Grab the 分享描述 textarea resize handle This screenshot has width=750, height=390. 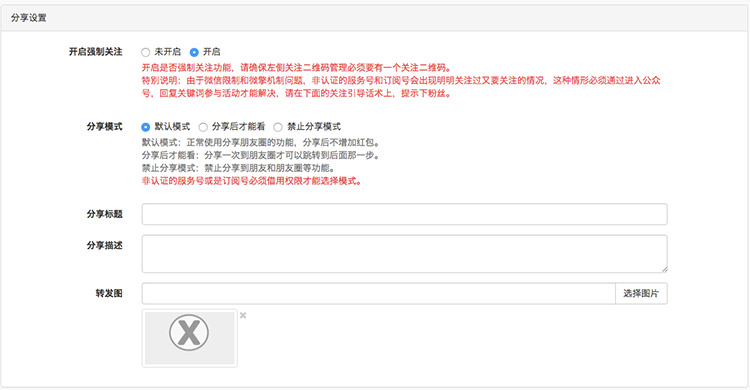point(664,269)
